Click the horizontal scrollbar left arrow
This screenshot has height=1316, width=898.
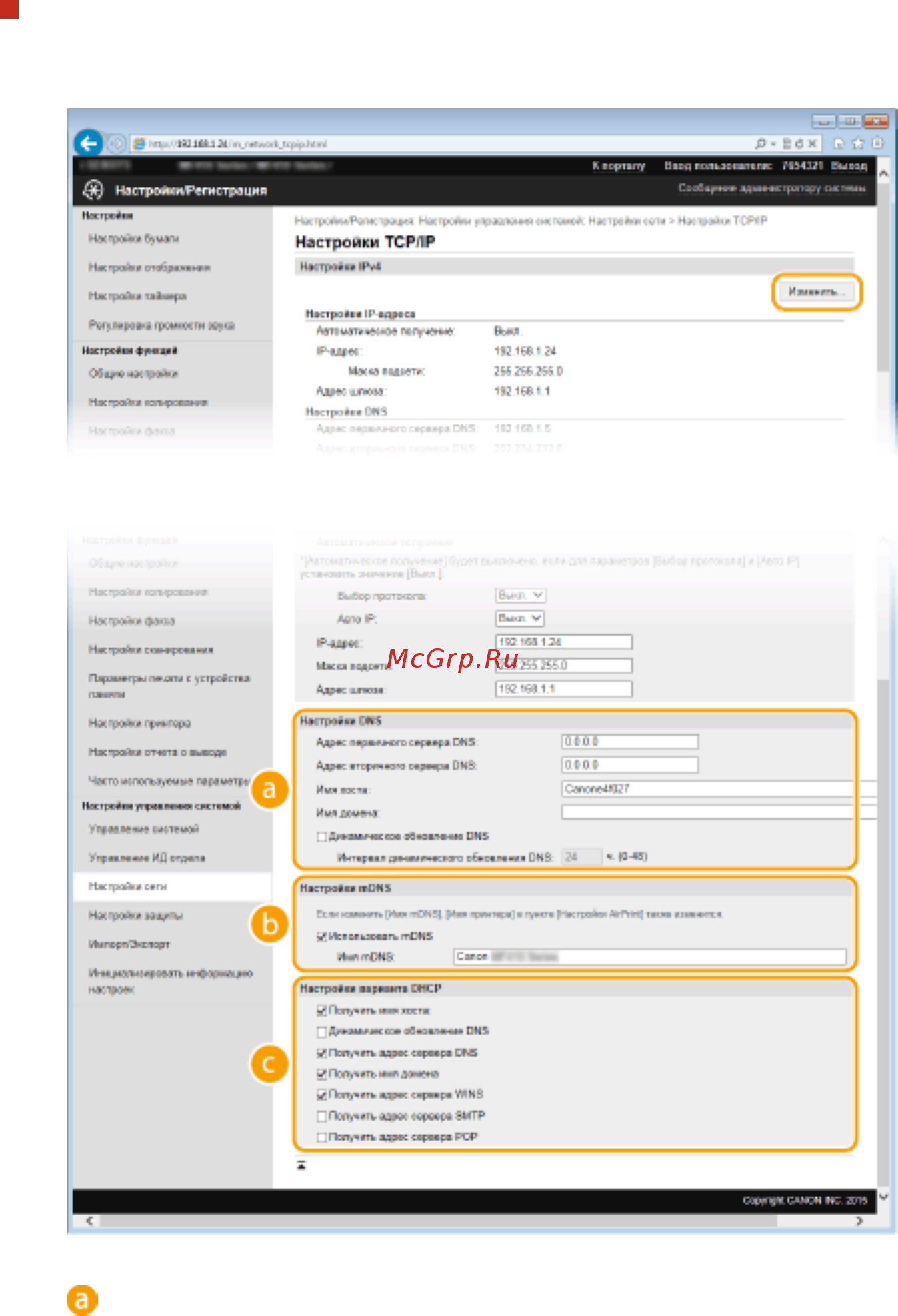coord(89,1221)
